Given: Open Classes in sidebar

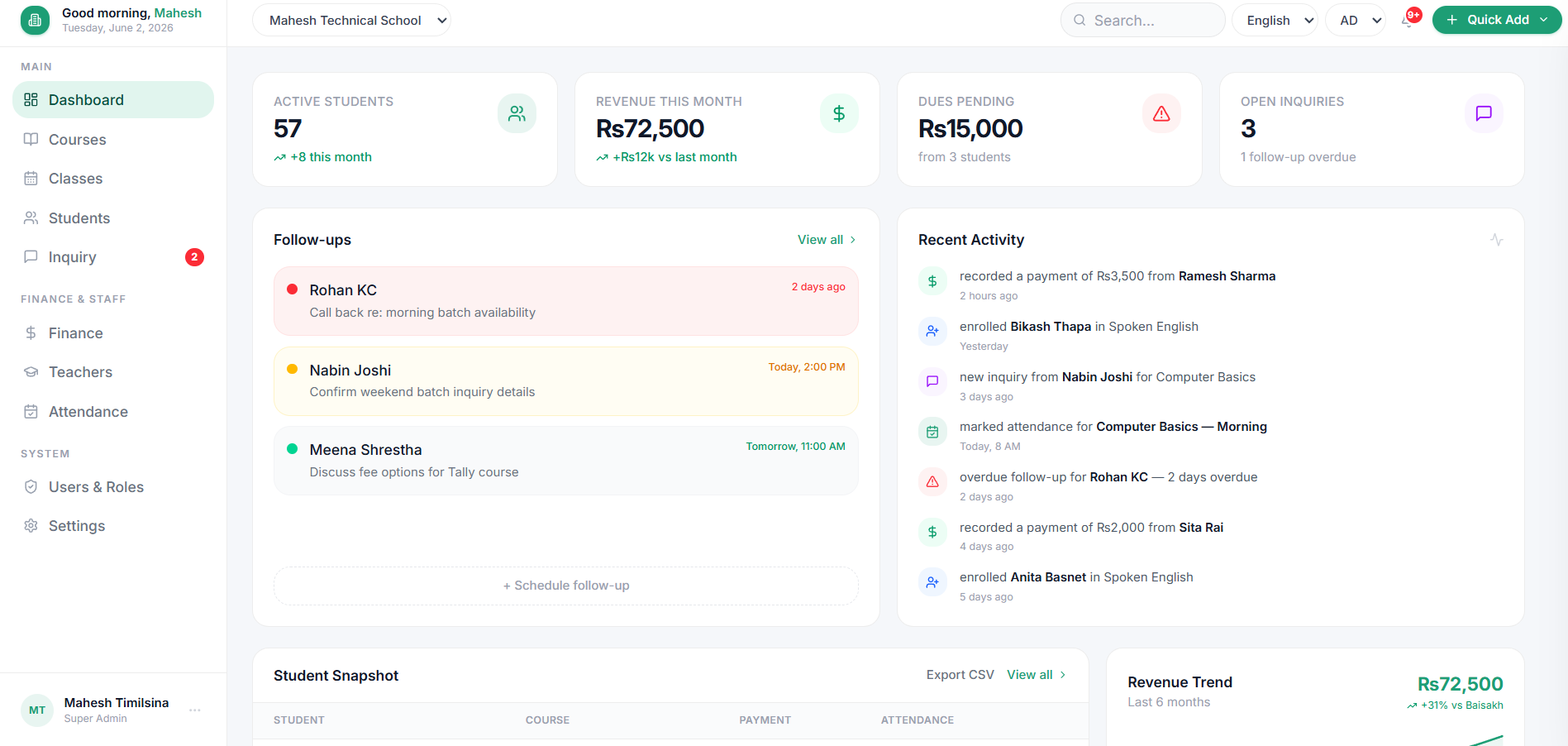Looking at the screenshot, I should [113, 179].
